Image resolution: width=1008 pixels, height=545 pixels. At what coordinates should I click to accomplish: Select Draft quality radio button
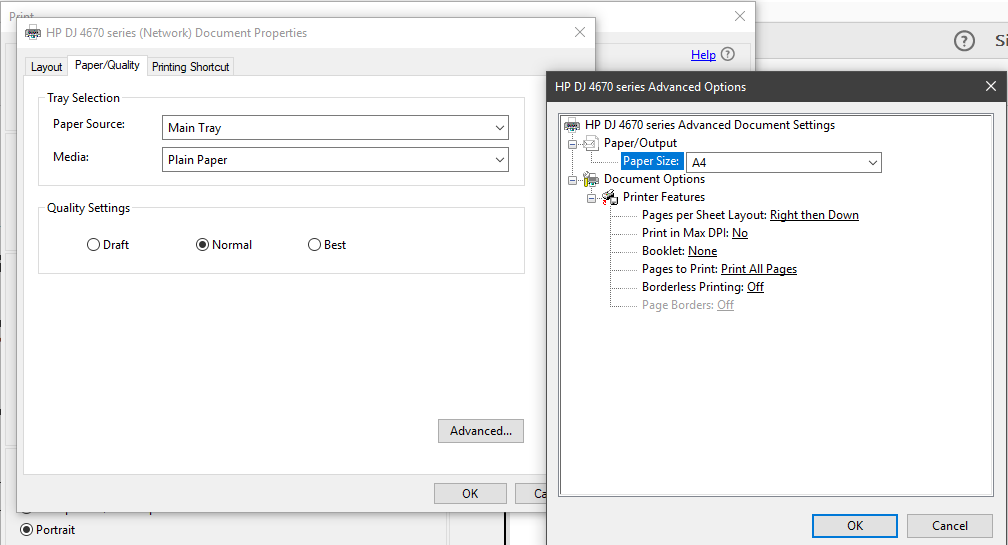pos(93,245)
